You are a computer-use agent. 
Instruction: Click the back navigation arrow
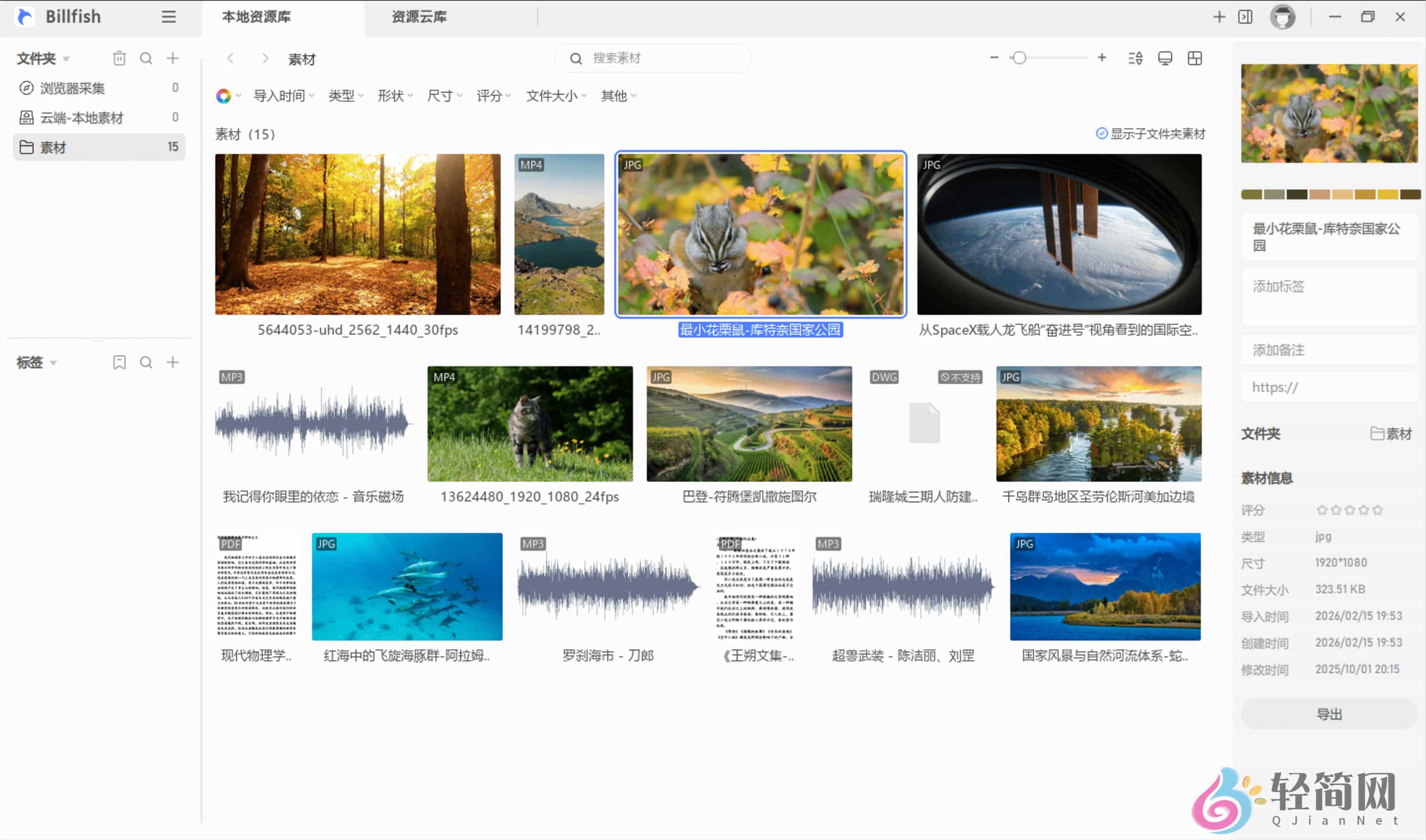[231, 58]
